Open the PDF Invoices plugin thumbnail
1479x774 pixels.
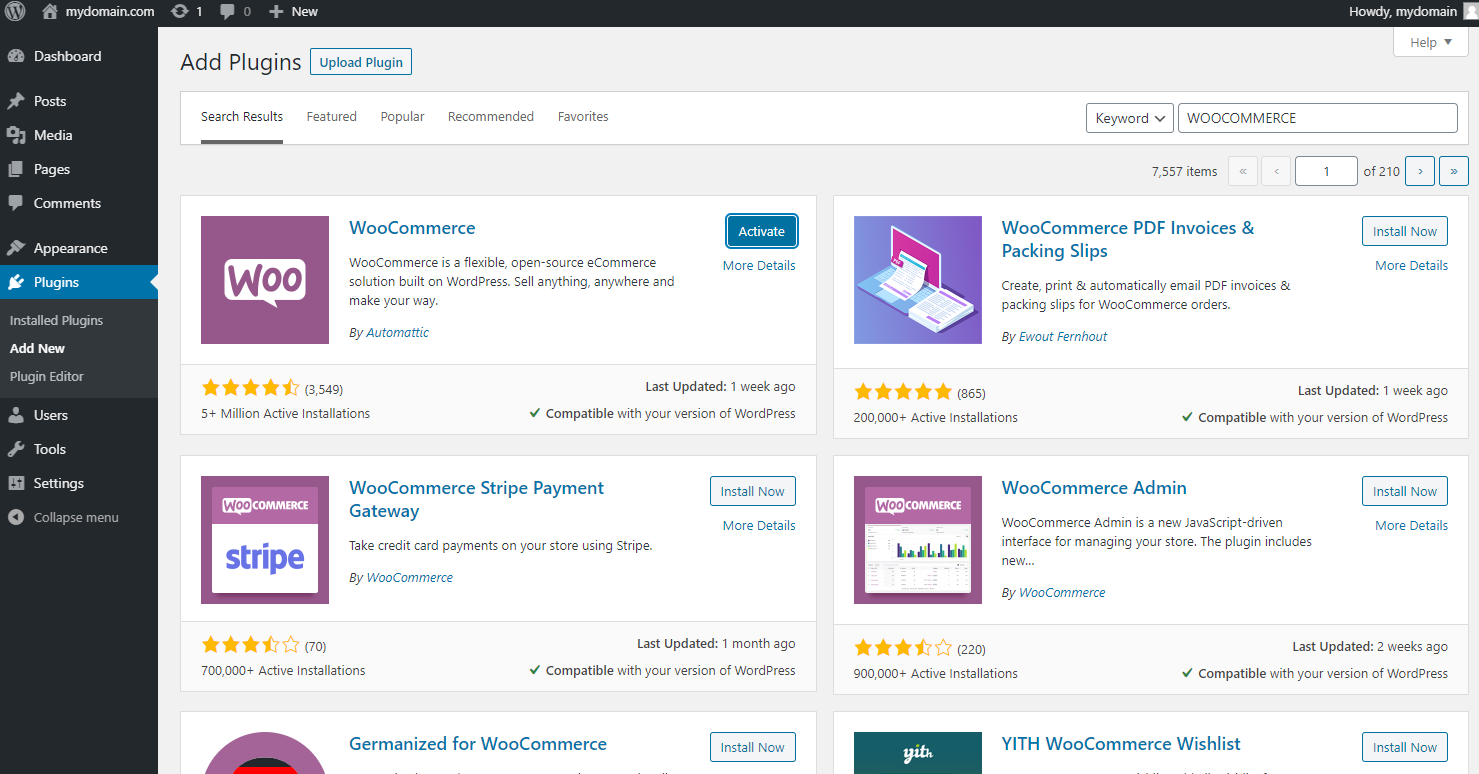coord(918,280)
